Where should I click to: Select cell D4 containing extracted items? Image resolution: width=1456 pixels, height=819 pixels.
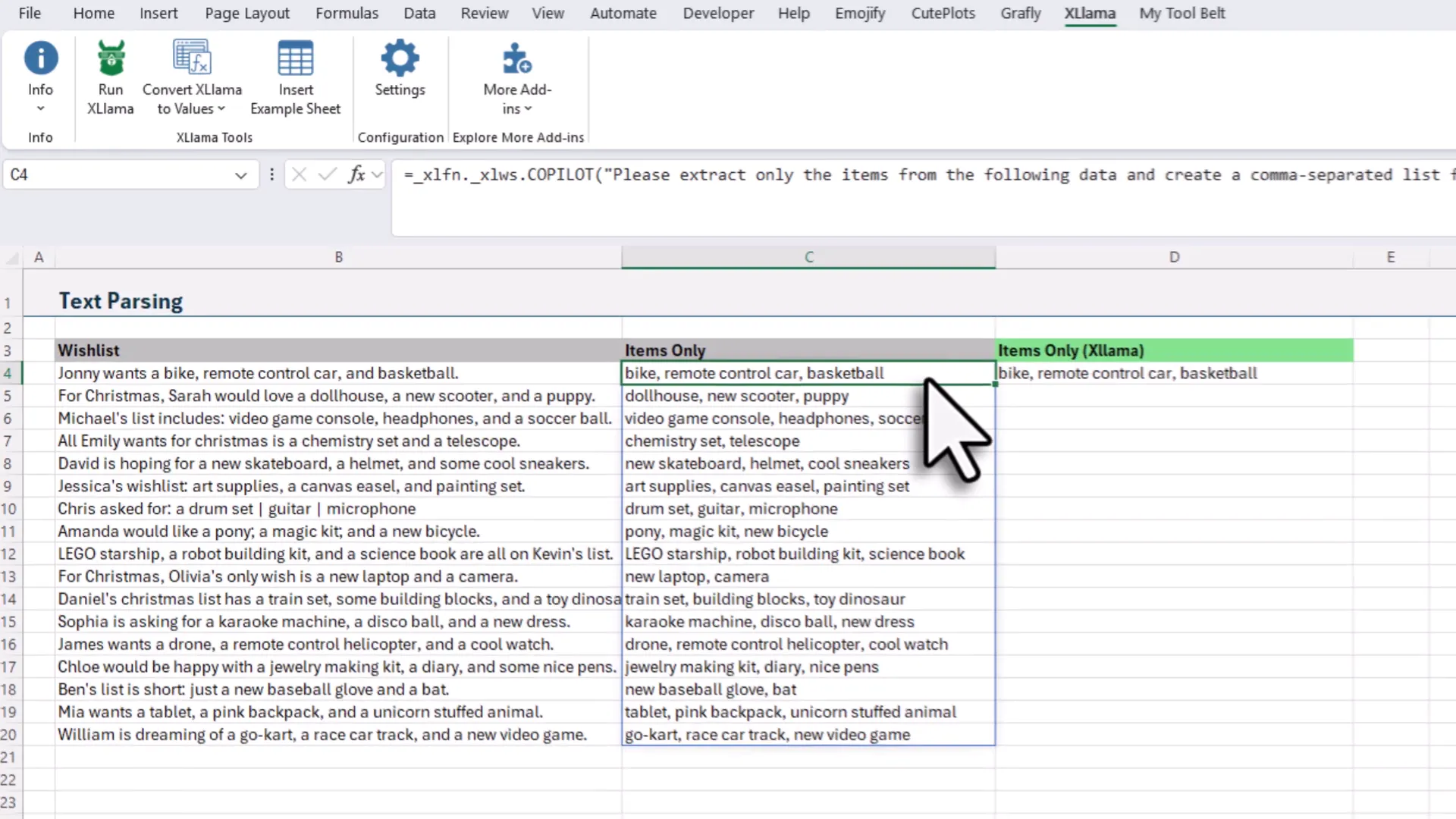pyautogui.click(x=1174, y=373)
